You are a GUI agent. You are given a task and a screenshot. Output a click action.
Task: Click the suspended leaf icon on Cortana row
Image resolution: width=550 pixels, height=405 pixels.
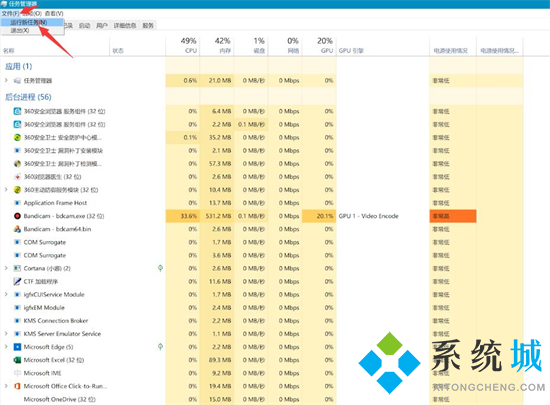(160, 268)
